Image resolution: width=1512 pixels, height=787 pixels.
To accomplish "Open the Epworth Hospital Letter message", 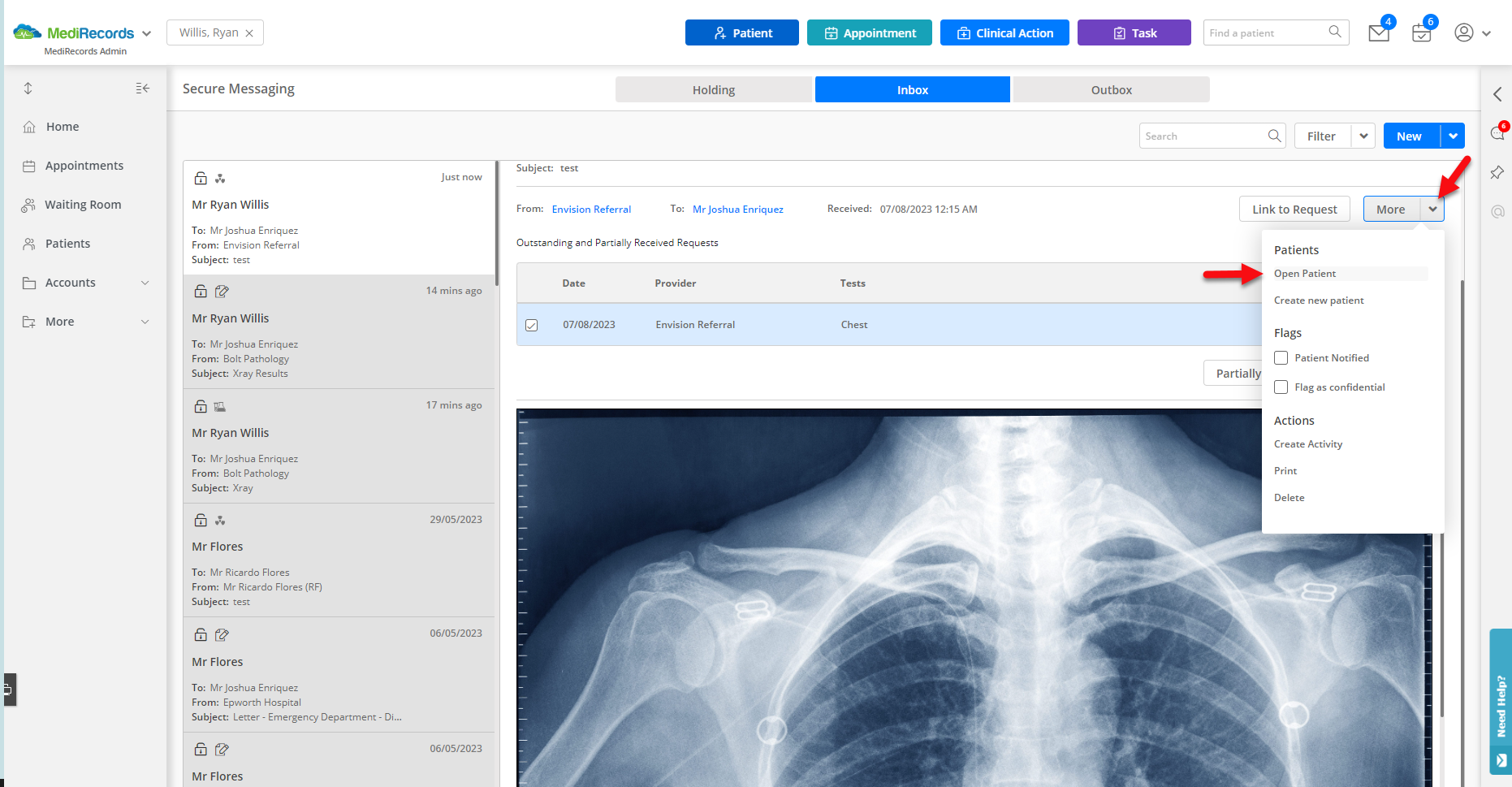I will coord(339,675).
